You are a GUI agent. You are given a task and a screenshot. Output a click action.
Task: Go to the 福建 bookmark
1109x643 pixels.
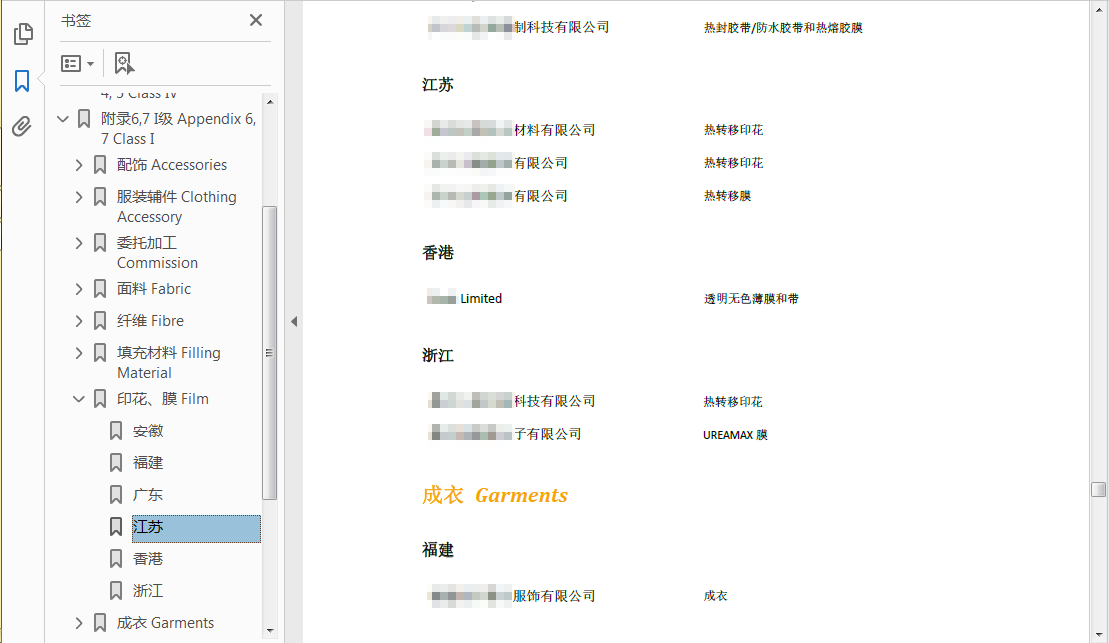click(x=148, y=463)
